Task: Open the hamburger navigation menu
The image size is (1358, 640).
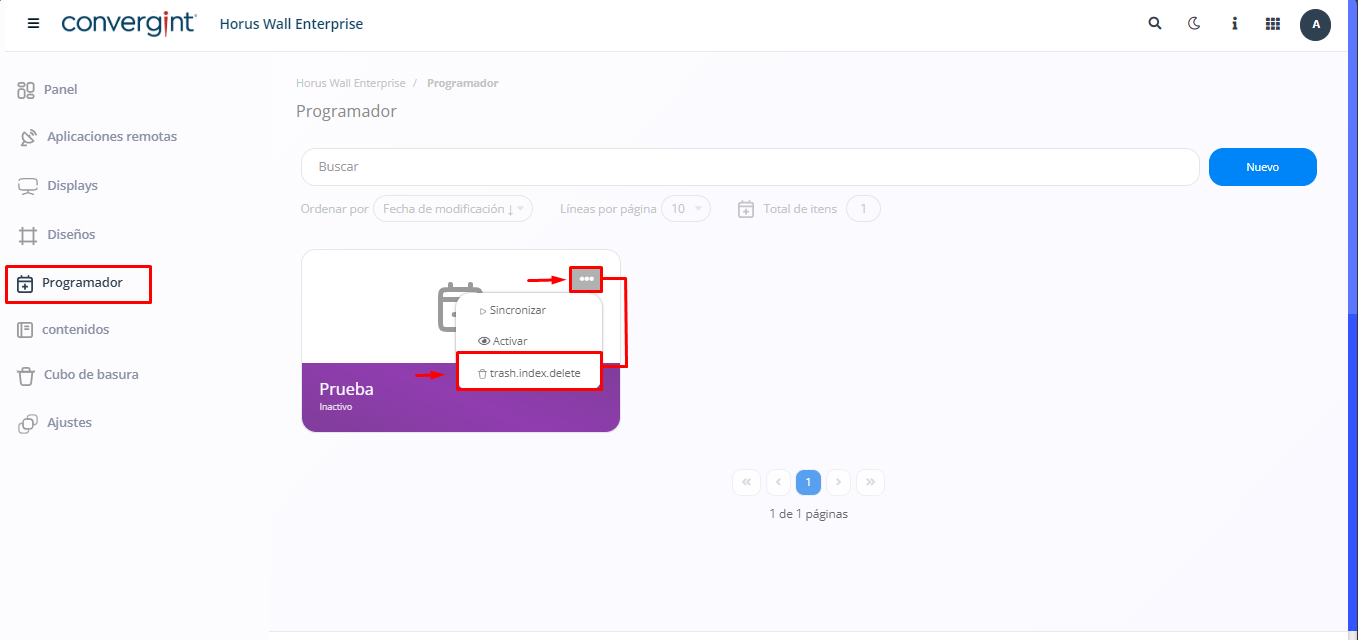Action: pyautogui.click(x=33, y=24)
